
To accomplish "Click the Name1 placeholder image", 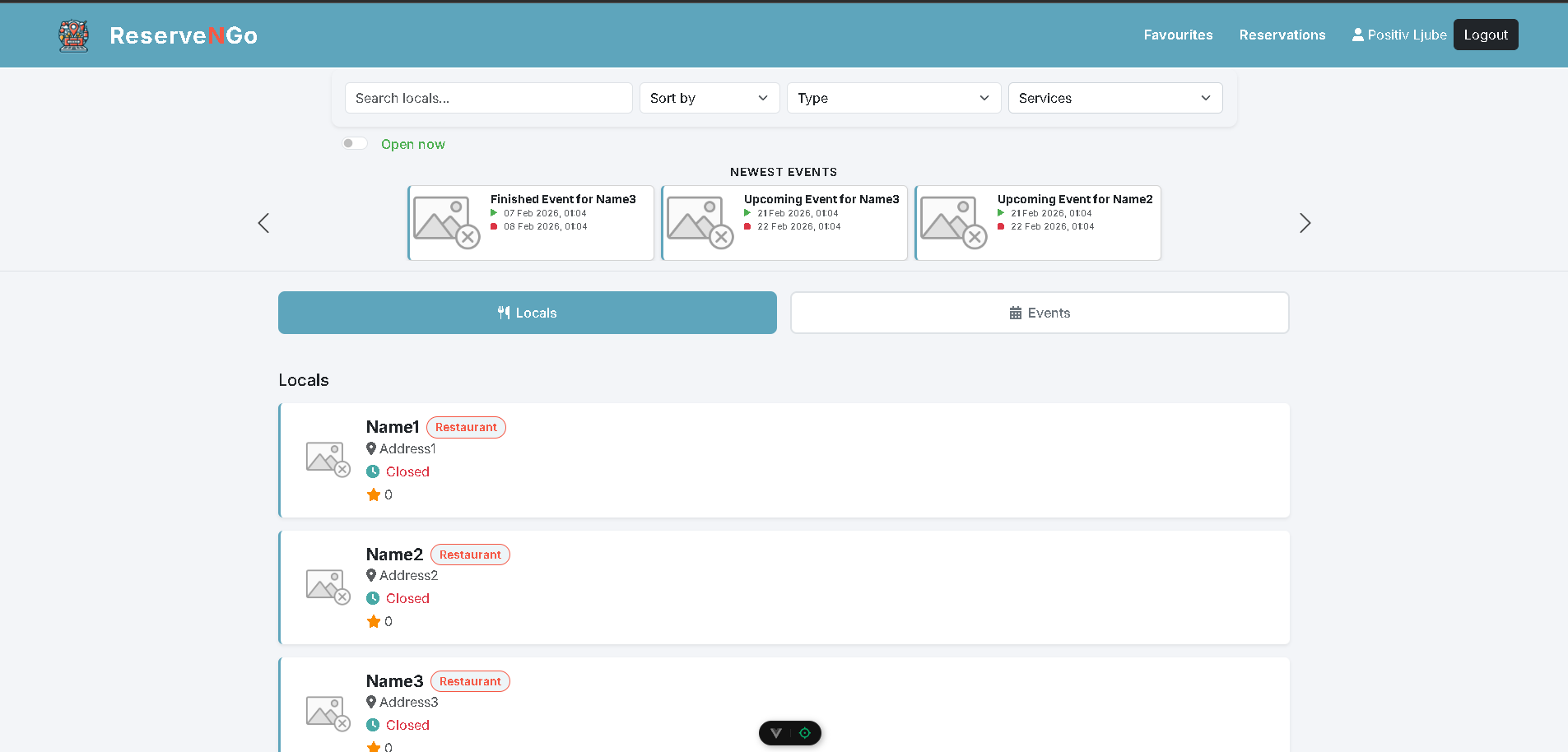I will coord(328,459).
